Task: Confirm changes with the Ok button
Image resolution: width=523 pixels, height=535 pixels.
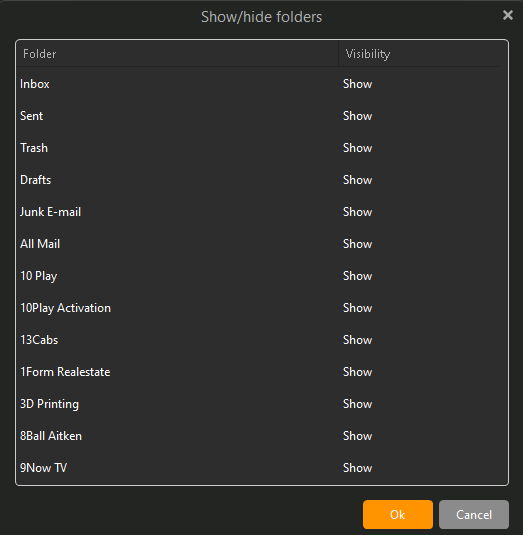Action: click(398, 514)
